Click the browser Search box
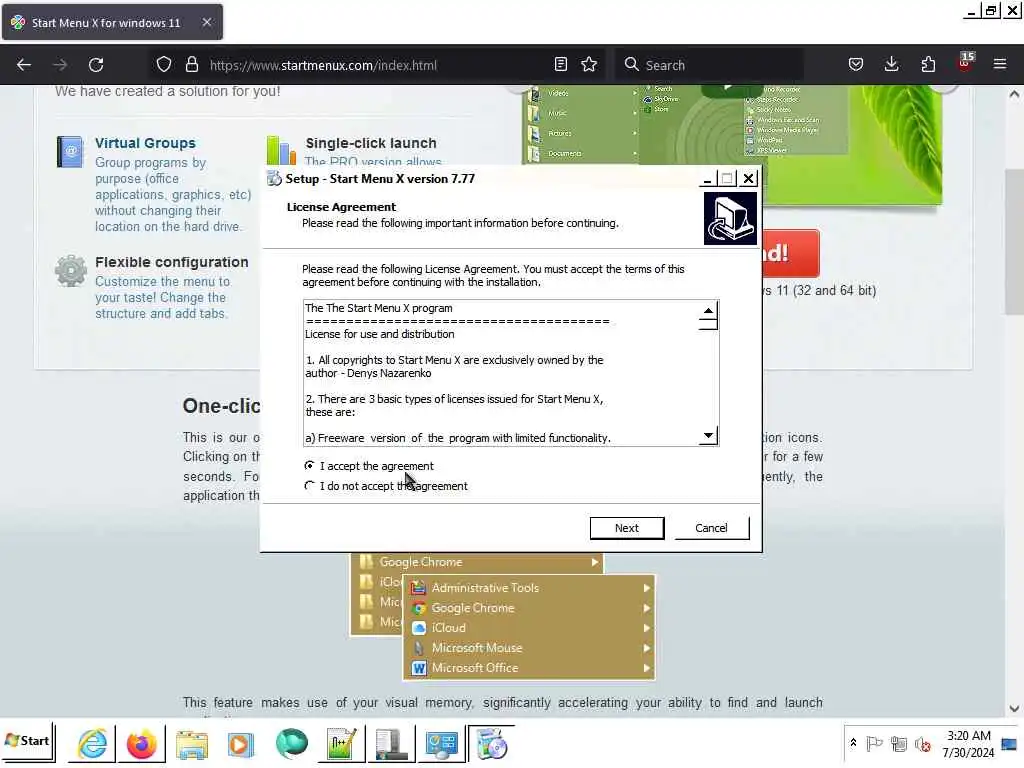 pos(709,65)
